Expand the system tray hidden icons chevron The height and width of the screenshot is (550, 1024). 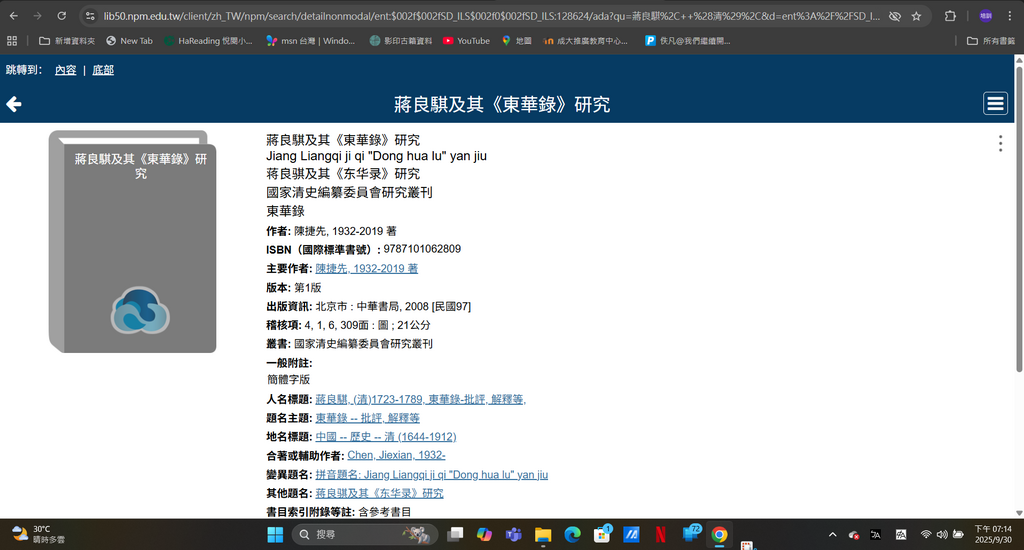833,534
